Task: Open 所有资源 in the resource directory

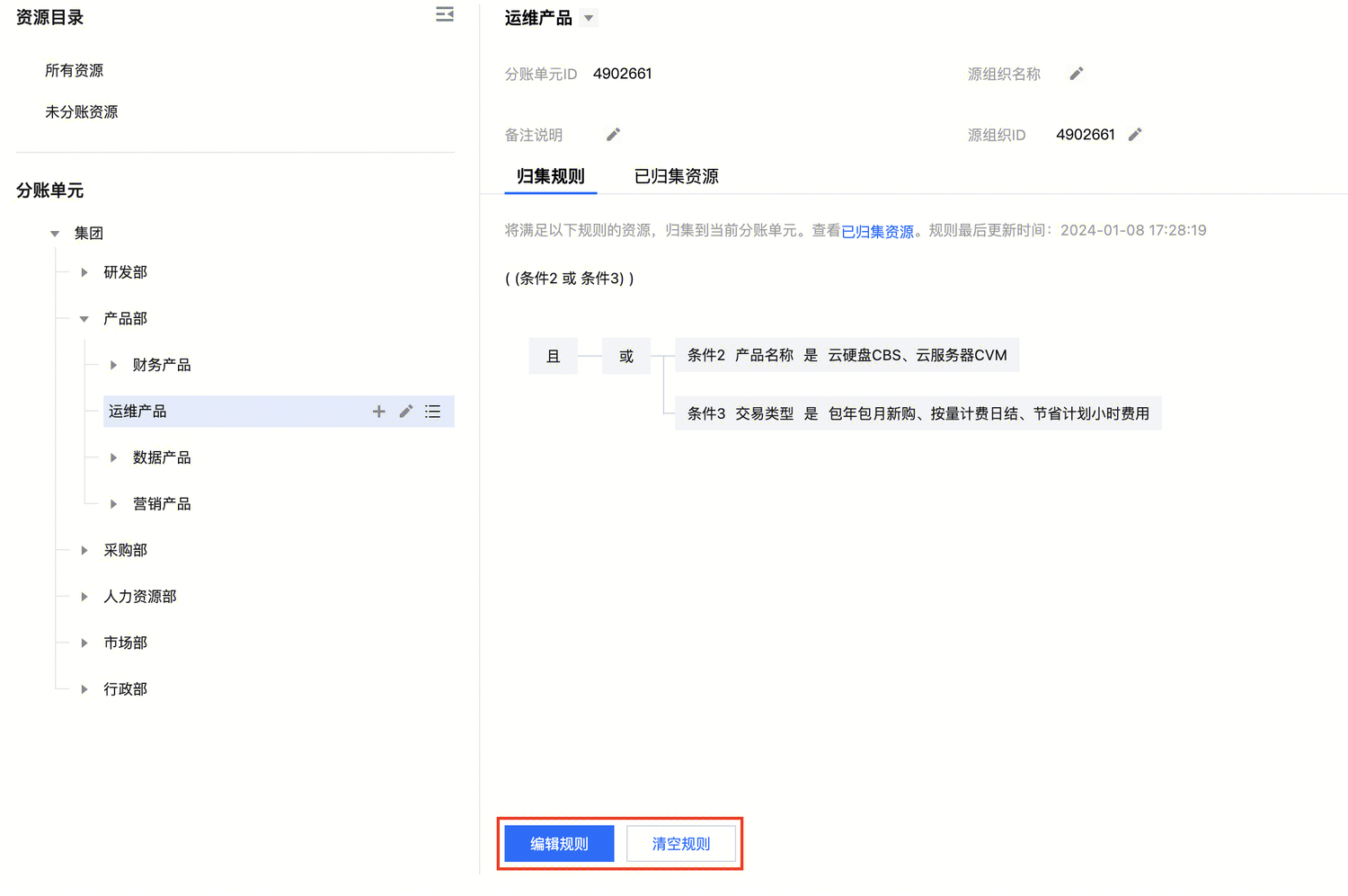Action: pos(75,70)
